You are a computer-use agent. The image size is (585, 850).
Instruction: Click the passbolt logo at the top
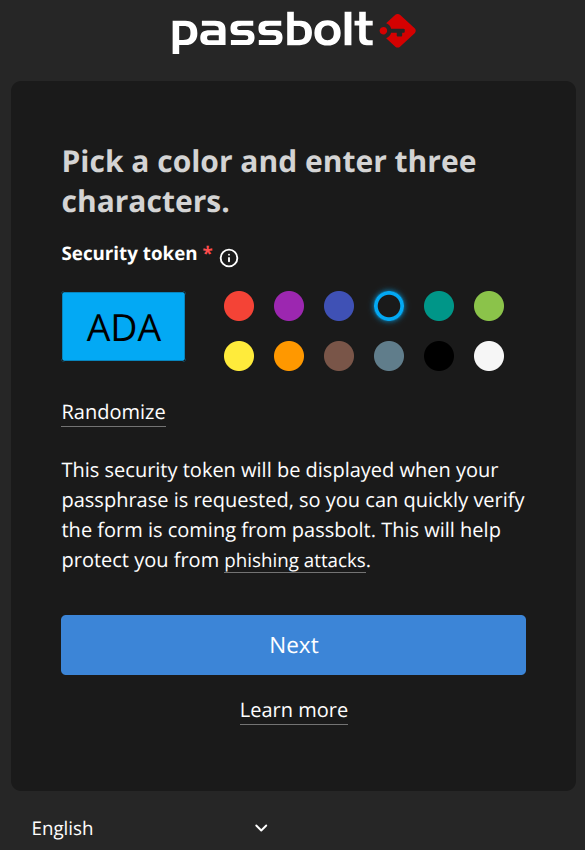[x=293, y=30]
